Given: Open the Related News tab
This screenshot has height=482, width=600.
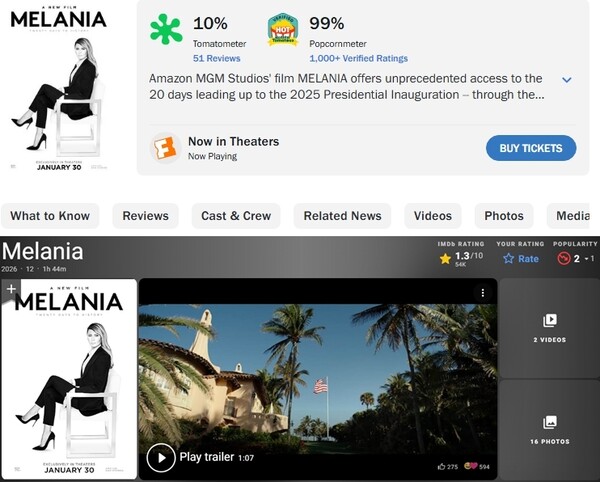Looking at the screenshot, I should (x=342, y=216).
